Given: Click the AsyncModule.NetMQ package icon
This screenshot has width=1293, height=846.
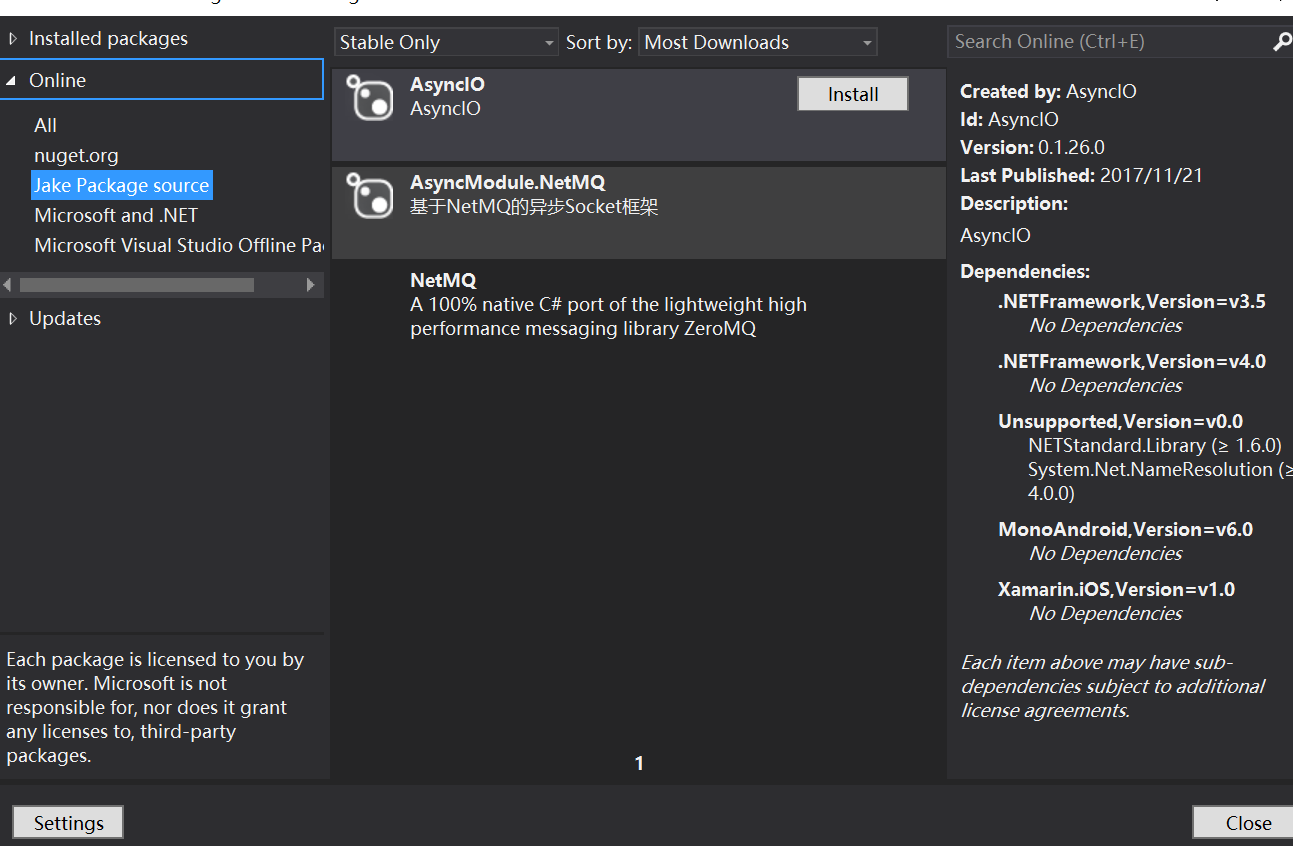Looking at the screenshot, I should 370,196.
